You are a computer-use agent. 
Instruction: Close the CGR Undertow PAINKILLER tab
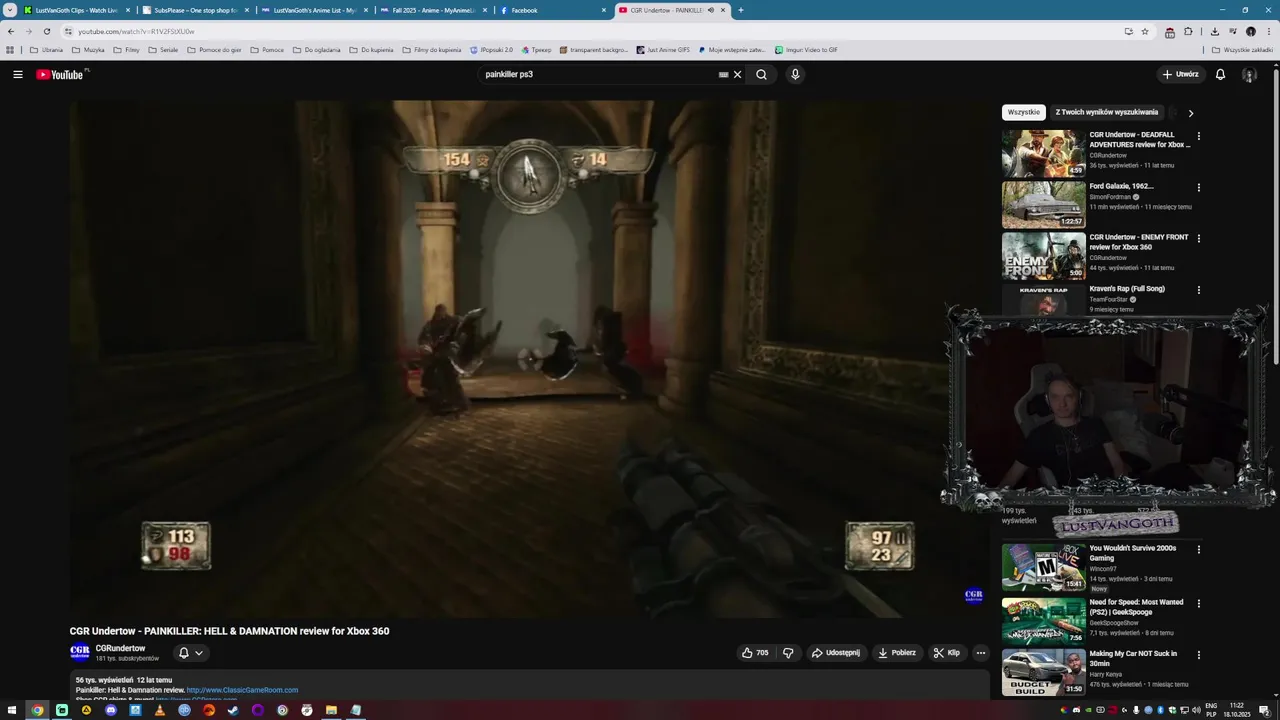coord(723,10)
